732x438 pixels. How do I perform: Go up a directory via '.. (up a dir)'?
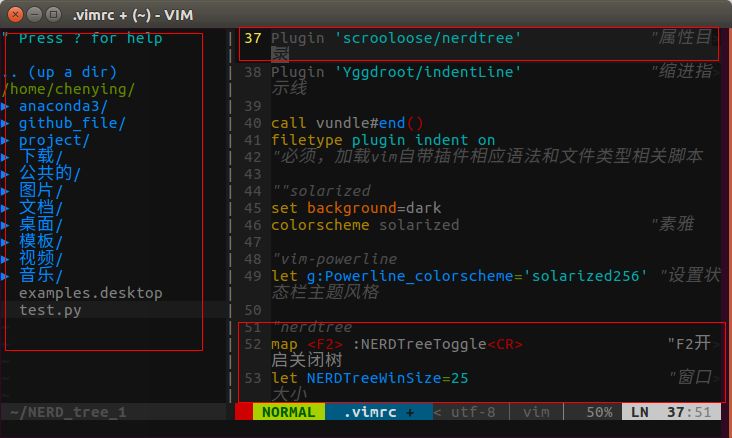[59, 72]
